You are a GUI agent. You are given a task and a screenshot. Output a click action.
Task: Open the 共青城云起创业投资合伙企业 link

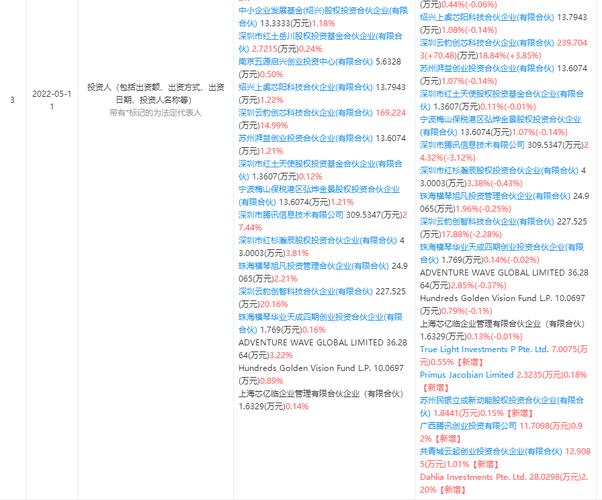coord(491,451)
